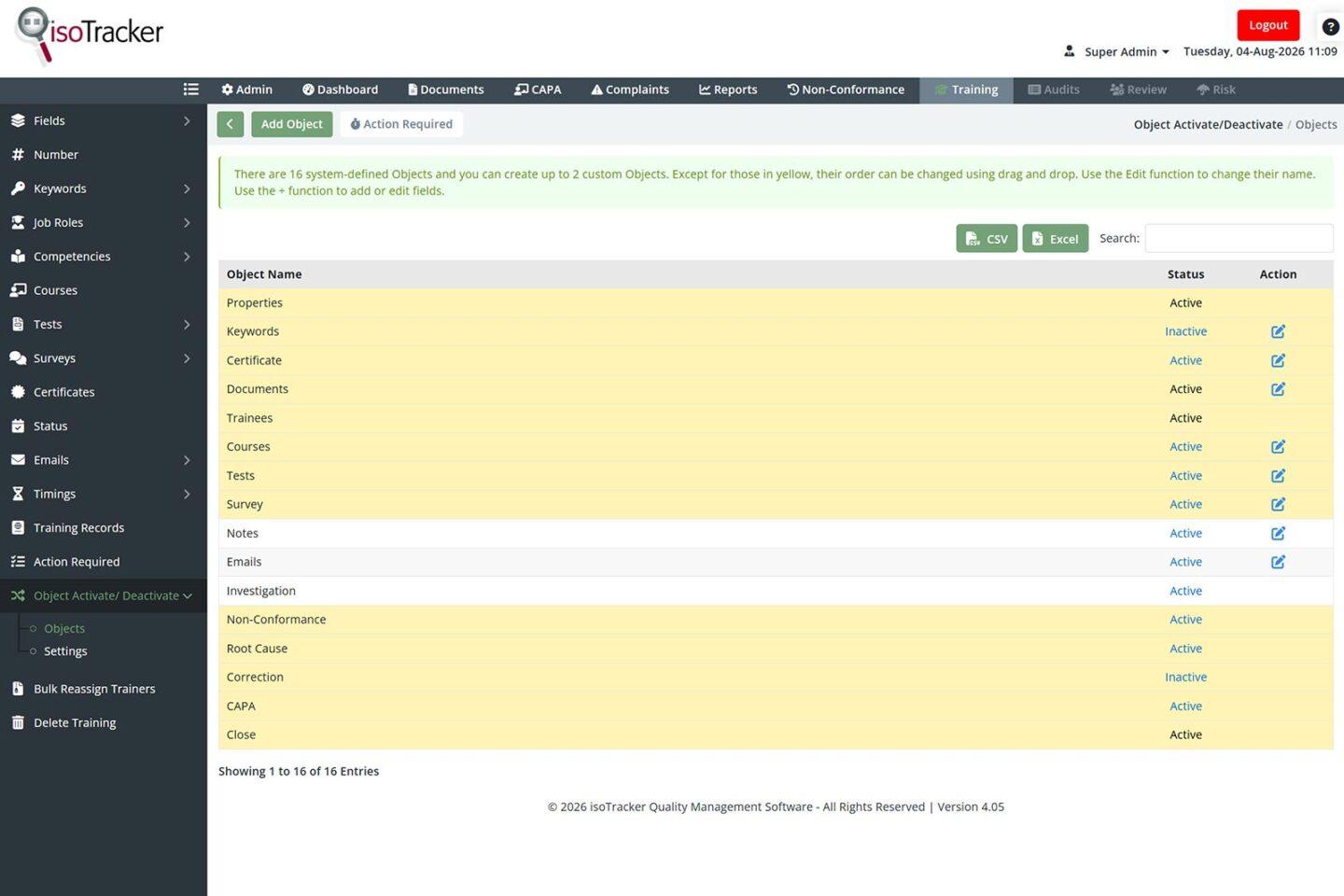Open the Super Admin user dropdown
Screen dimensions: 1344x896
1127,51
